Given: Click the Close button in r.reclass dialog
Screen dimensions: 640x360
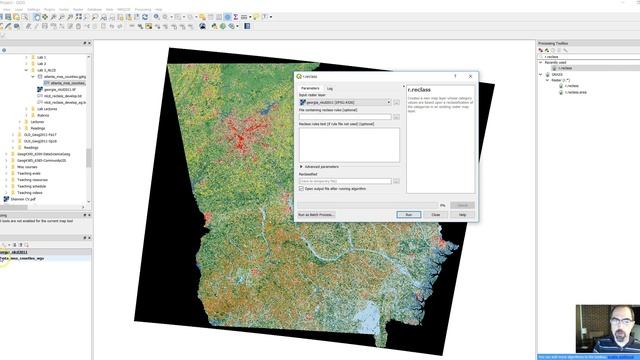Looking at the screenshot, I should click(436, 215).
